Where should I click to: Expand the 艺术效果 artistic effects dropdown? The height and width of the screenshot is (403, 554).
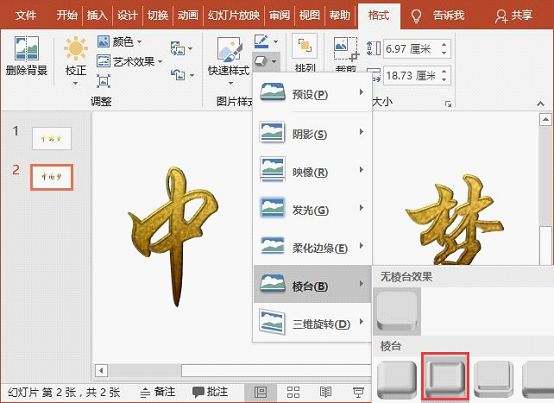click(129, 61)
